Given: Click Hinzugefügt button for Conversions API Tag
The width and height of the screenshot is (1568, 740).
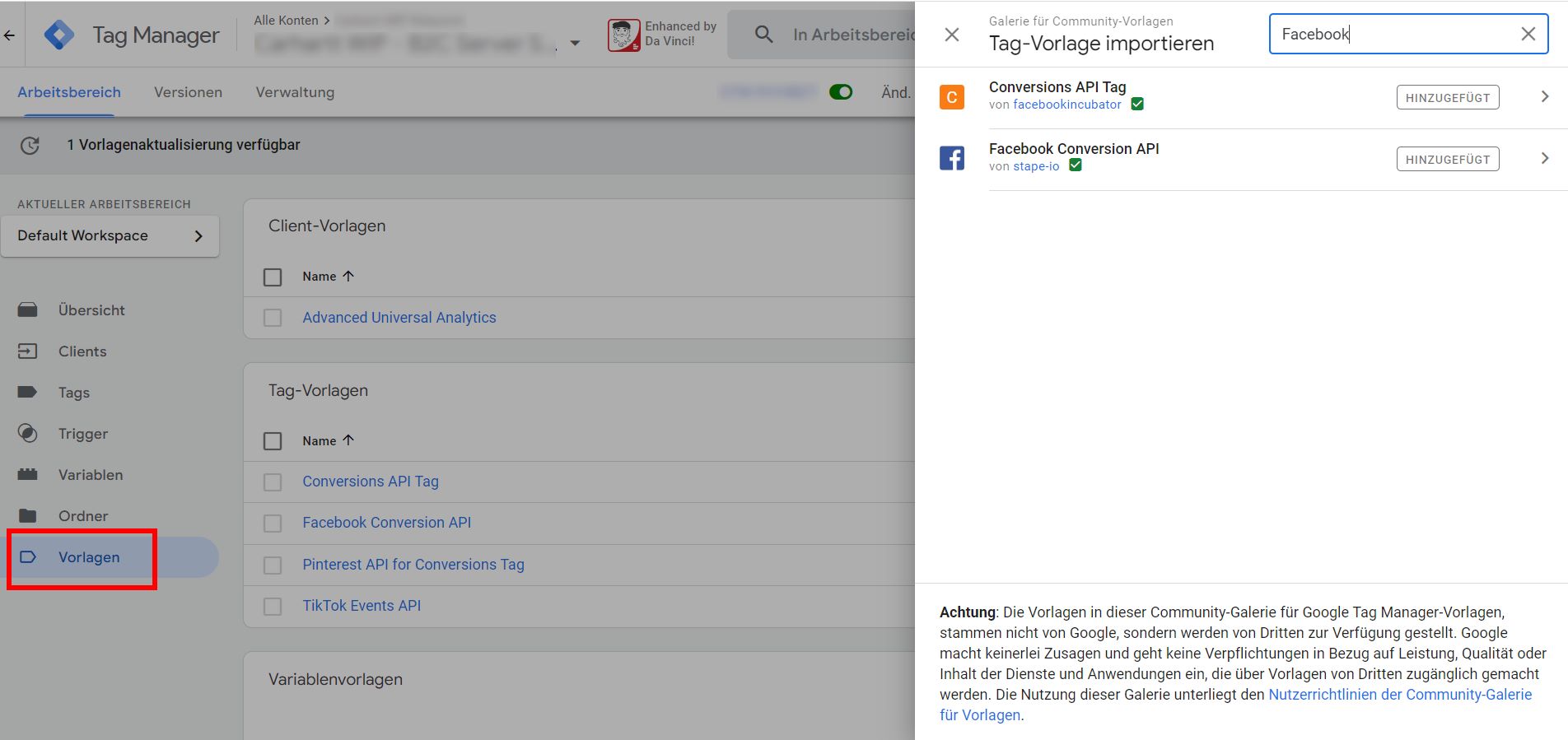Looking at the screenshot, I should pos(1448,97).
